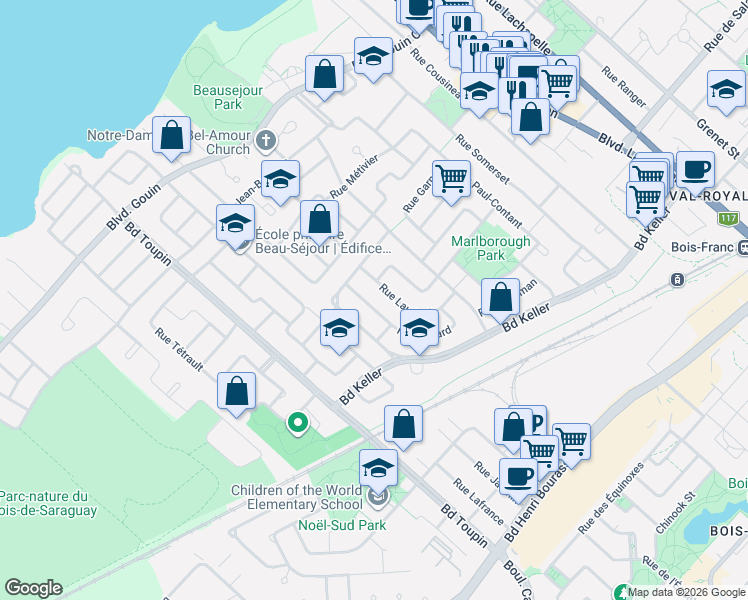Click the Beausejour Park label
Viewport: 748px width, 600px height.
228,97
